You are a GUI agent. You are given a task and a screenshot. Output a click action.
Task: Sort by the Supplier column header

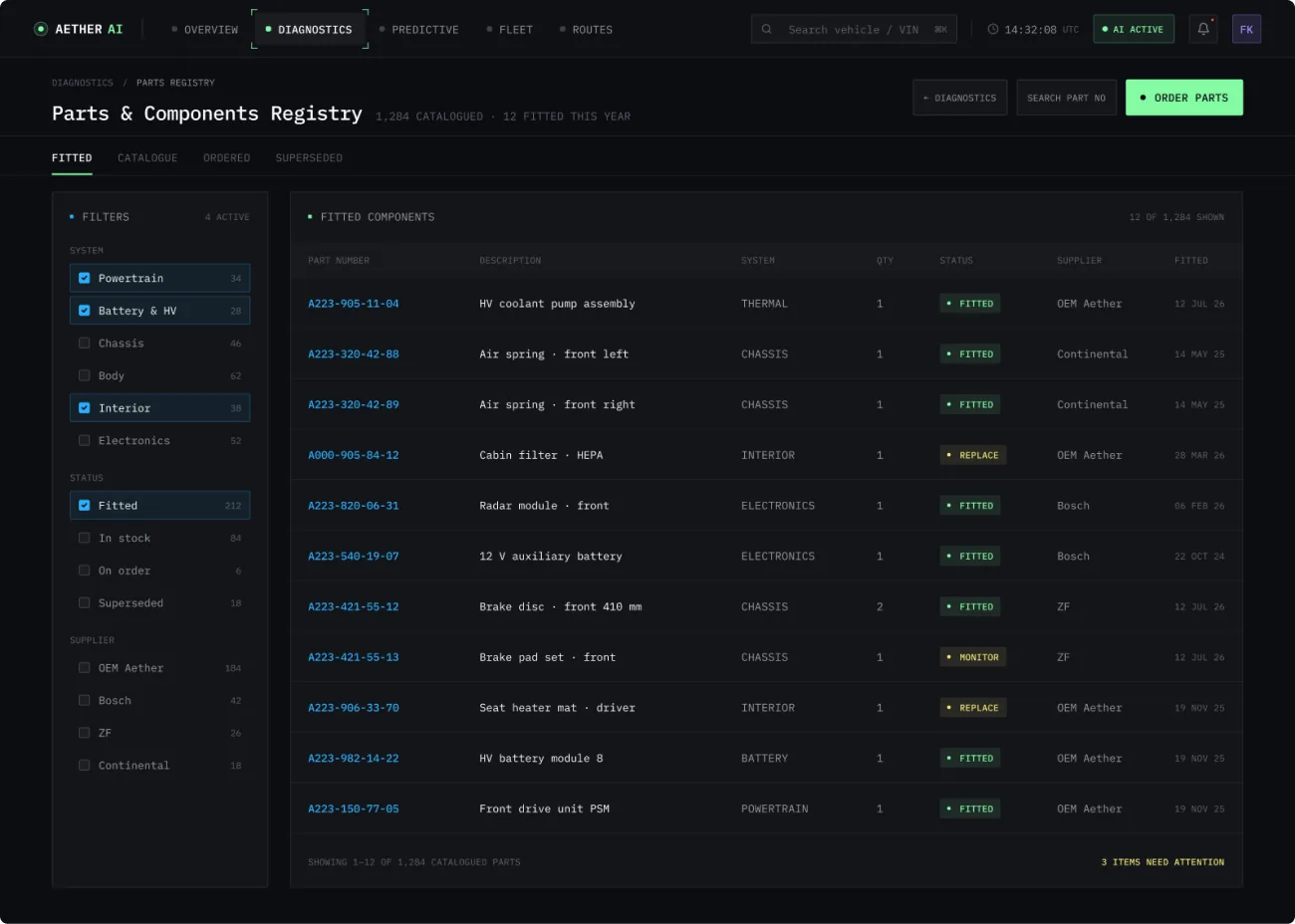tap(1080, 261)
